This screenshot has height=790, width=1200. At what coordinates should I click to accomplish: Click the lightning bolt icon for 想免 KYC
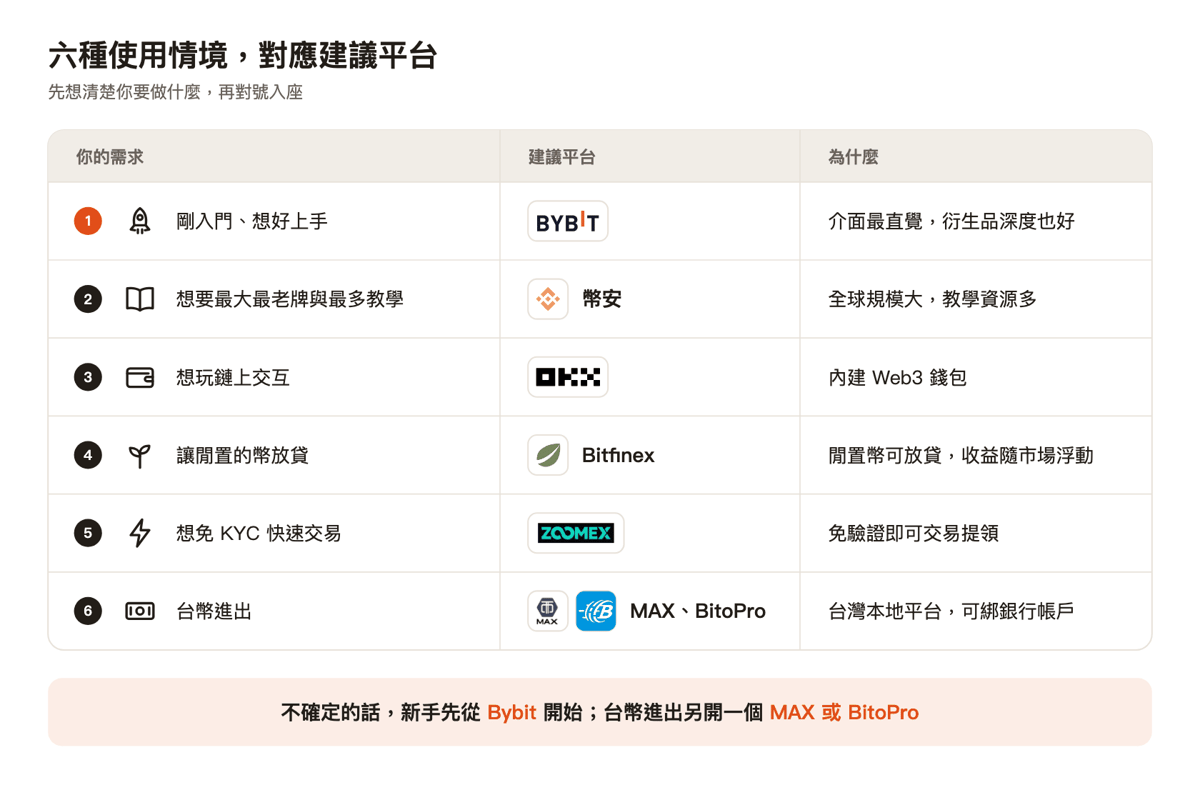coord(140,533)
